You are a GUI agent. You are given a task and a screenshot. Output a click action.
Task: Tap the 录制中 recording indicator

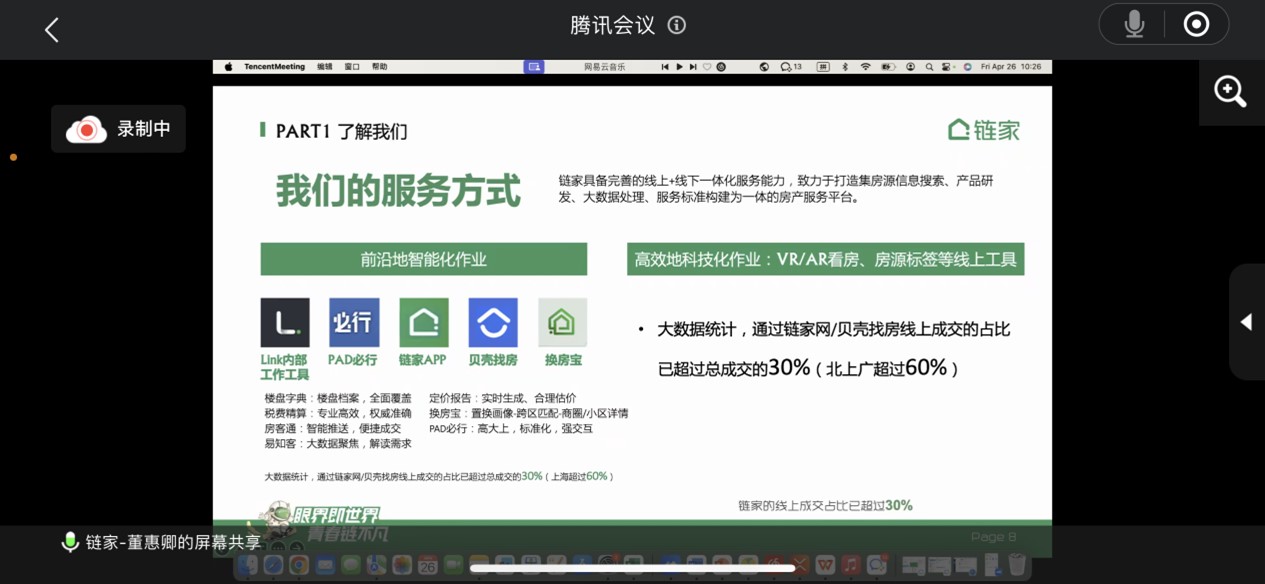118,129
